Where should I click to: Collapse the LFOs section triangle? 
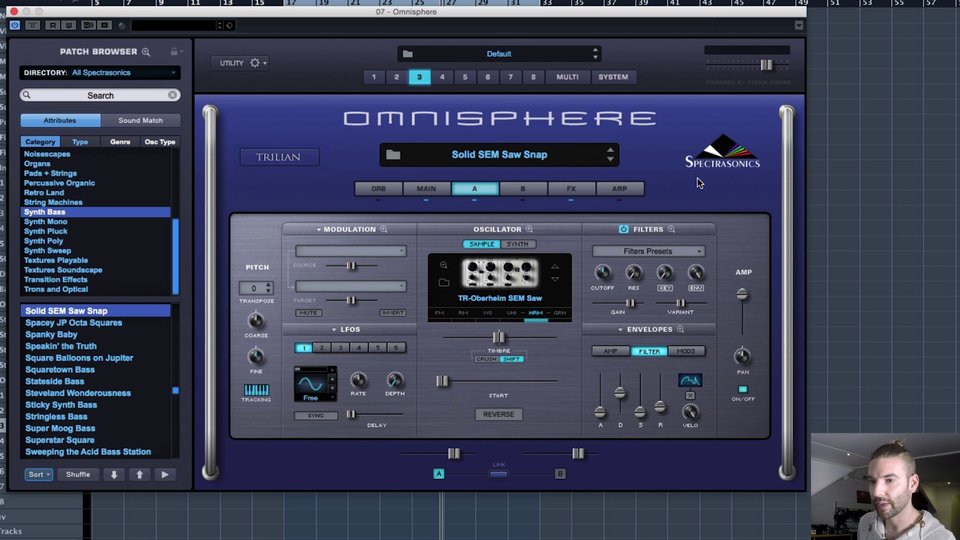(334, 329)
